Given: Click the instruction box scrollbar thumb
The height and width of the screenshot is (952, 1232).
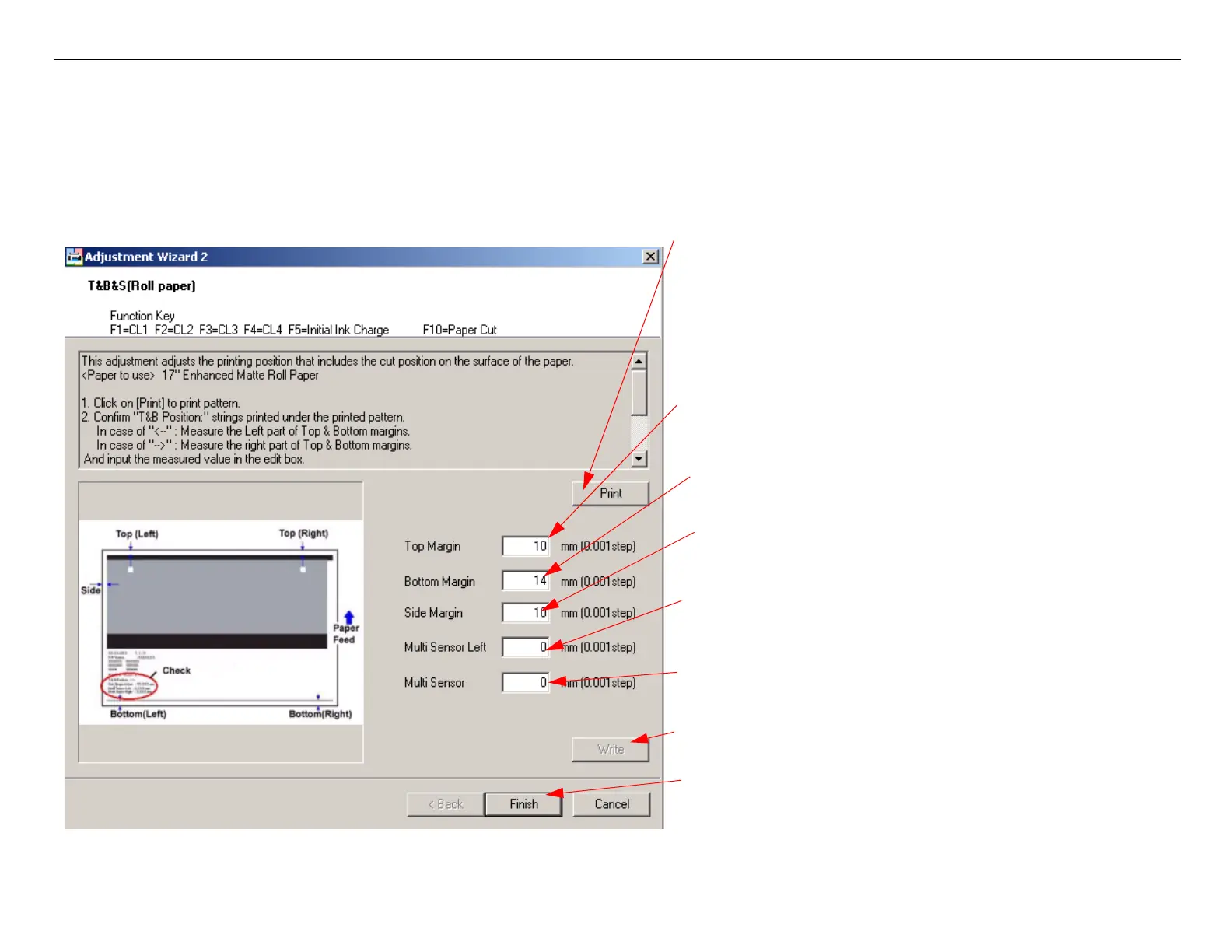Looking at the screenshot, I should pos(639,393).
